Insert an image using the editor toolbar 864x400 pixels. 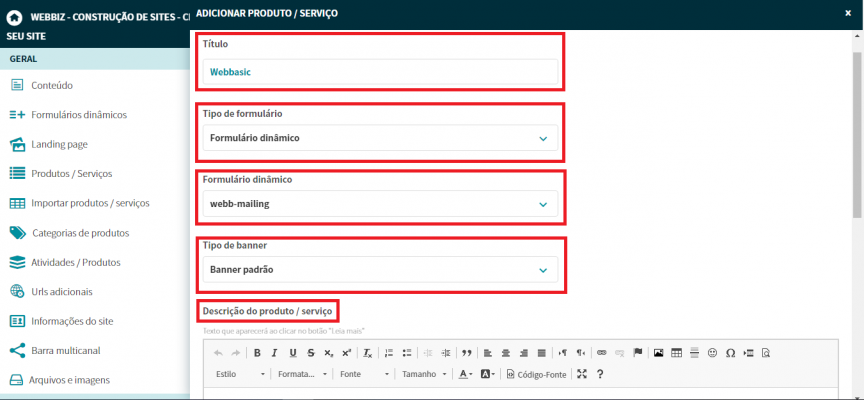[x=658, y=353]
